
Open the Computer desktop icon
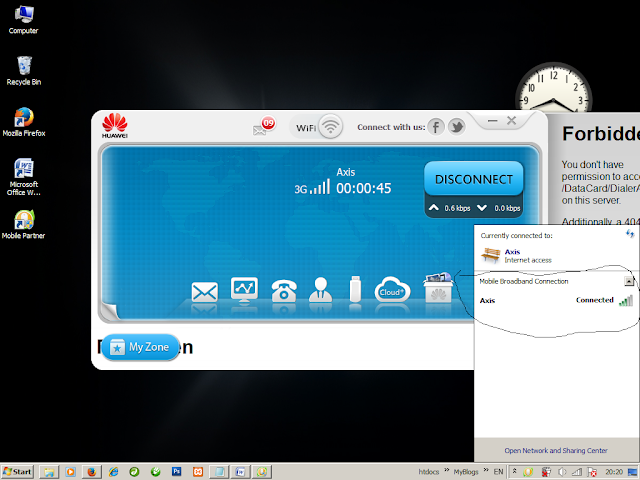coord(23,19)
